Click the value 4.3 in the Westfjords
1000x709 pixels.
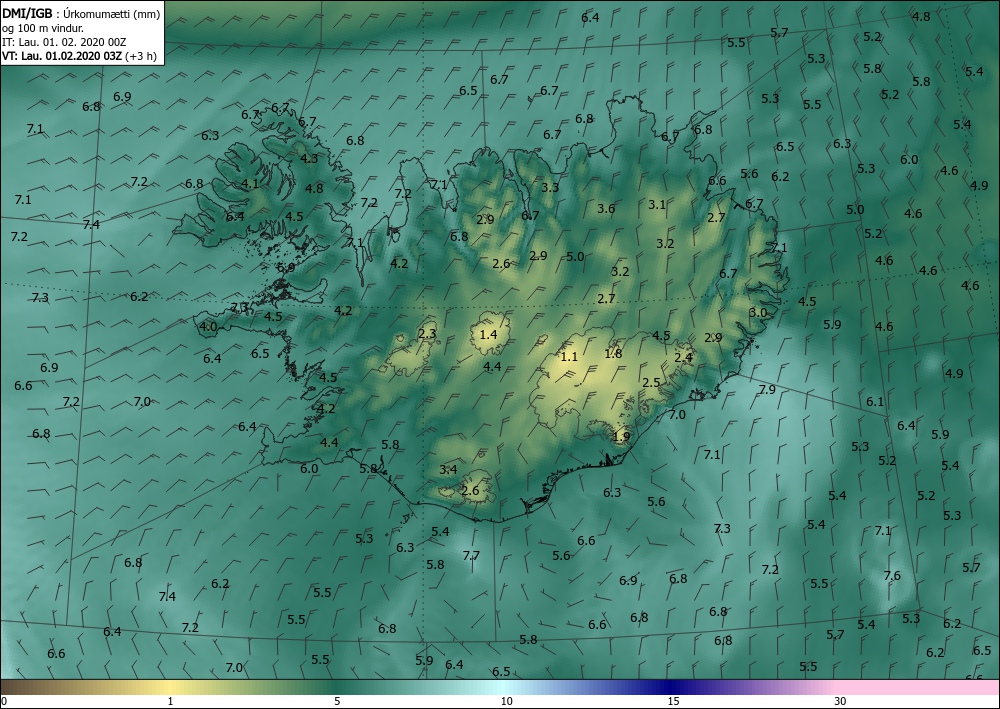[309, 159]
